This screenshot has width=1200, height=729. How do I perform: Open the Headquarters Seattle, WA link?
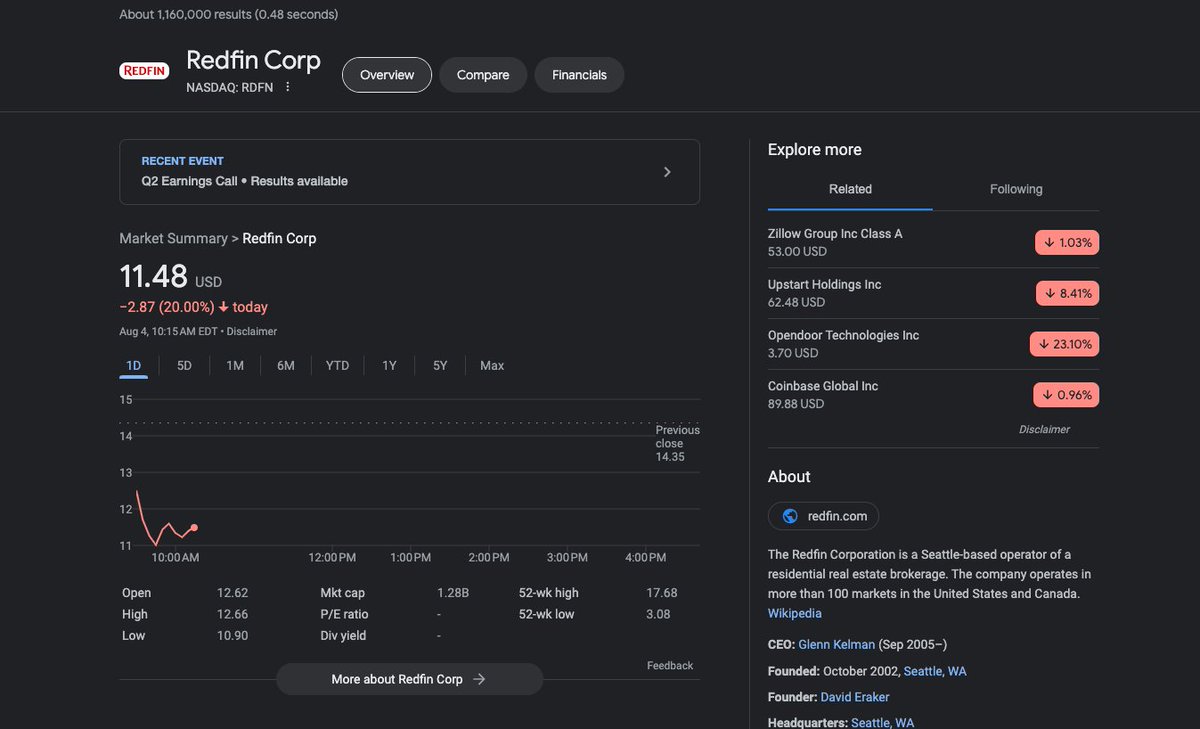pos(883,722)
